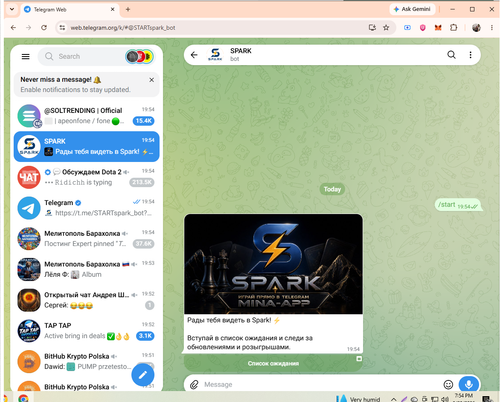The height and width of the screenshot is (402, 500).
Task: Click the taskbar clock 7:54 PM
Action: coord(464,397)
